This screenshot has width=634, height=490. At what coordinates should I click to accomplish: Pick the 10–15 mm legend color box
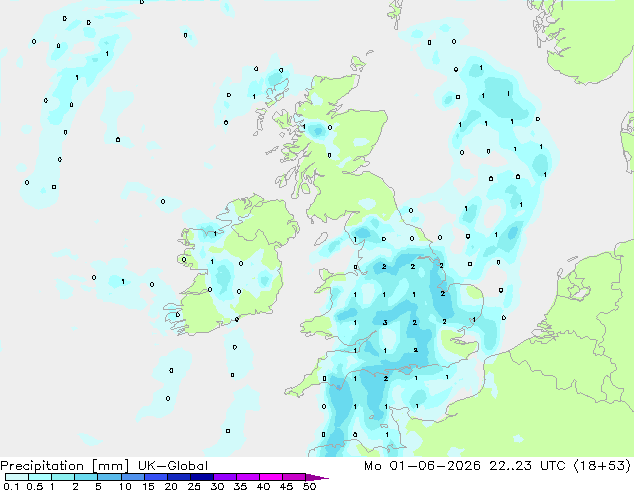[x=133, y=477]
